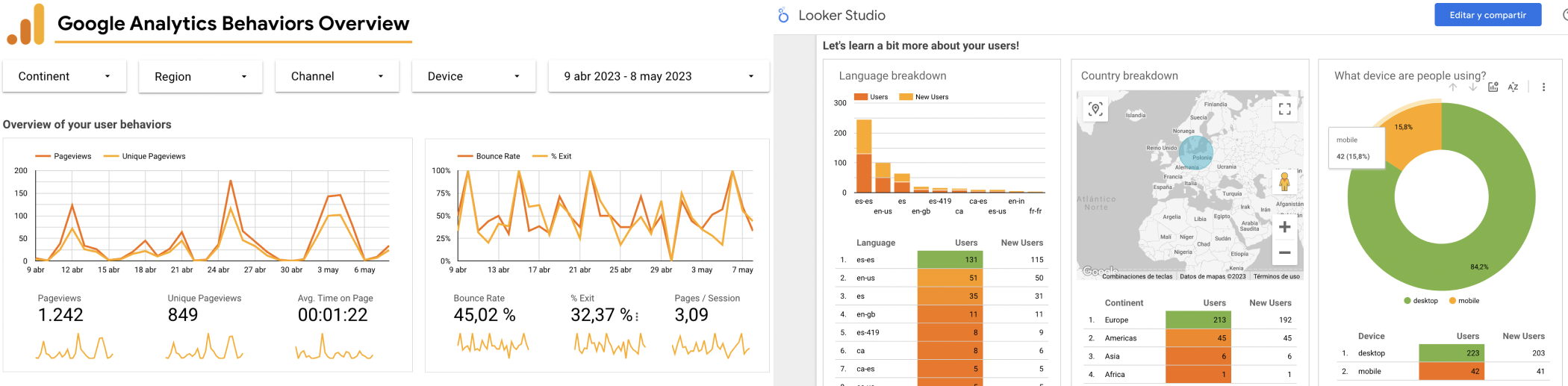This screenshot has width=1568, height=386.
Task: Click the Editar y compartir button
Action: pos(1487,15)
